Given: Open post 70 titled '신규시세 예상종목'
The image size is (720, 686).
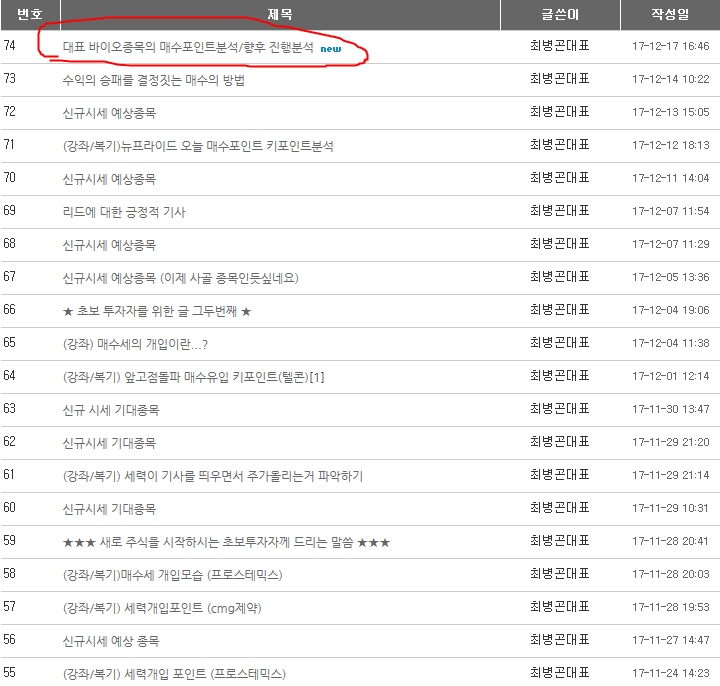Looking at the screenshot, I should (x=109, y=179).
